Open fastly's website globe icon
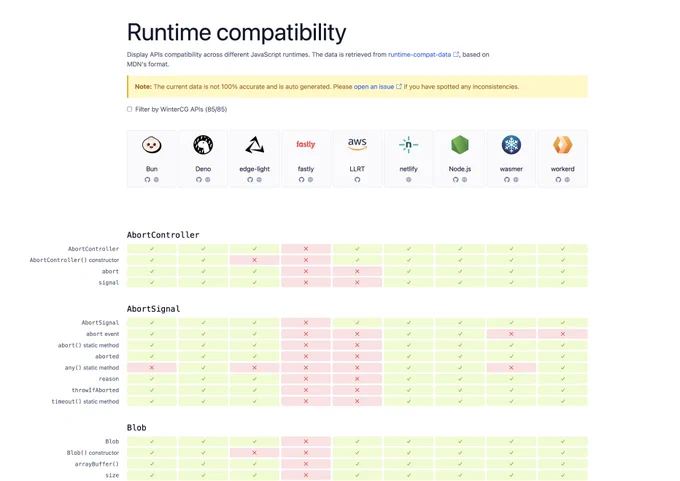Screen dimensions: 680x481 pyautogui.click(x=310, y=180)
